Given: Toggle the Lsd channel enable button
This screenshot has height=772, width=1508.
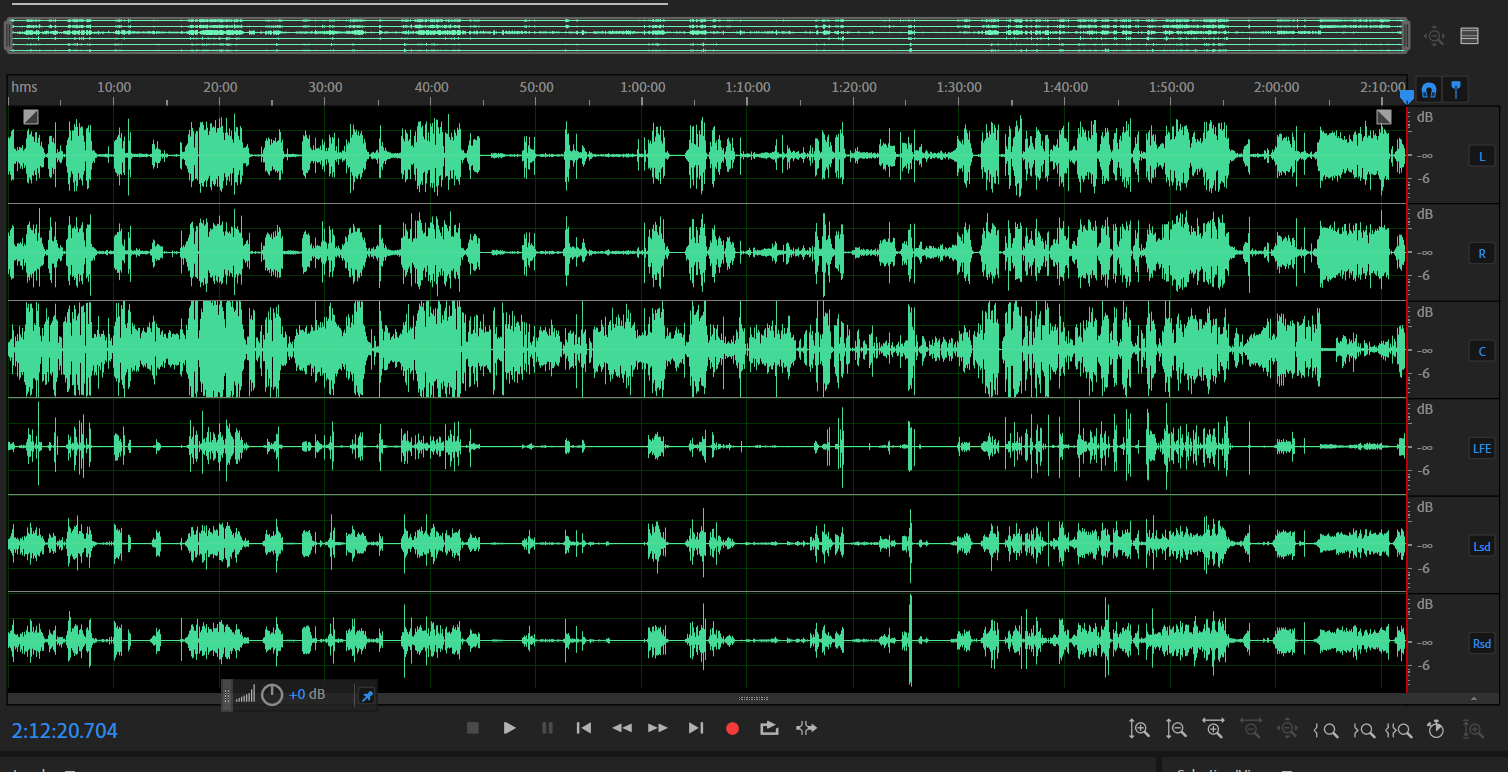Looking at the screenshot, I should tap(1481, 546).
